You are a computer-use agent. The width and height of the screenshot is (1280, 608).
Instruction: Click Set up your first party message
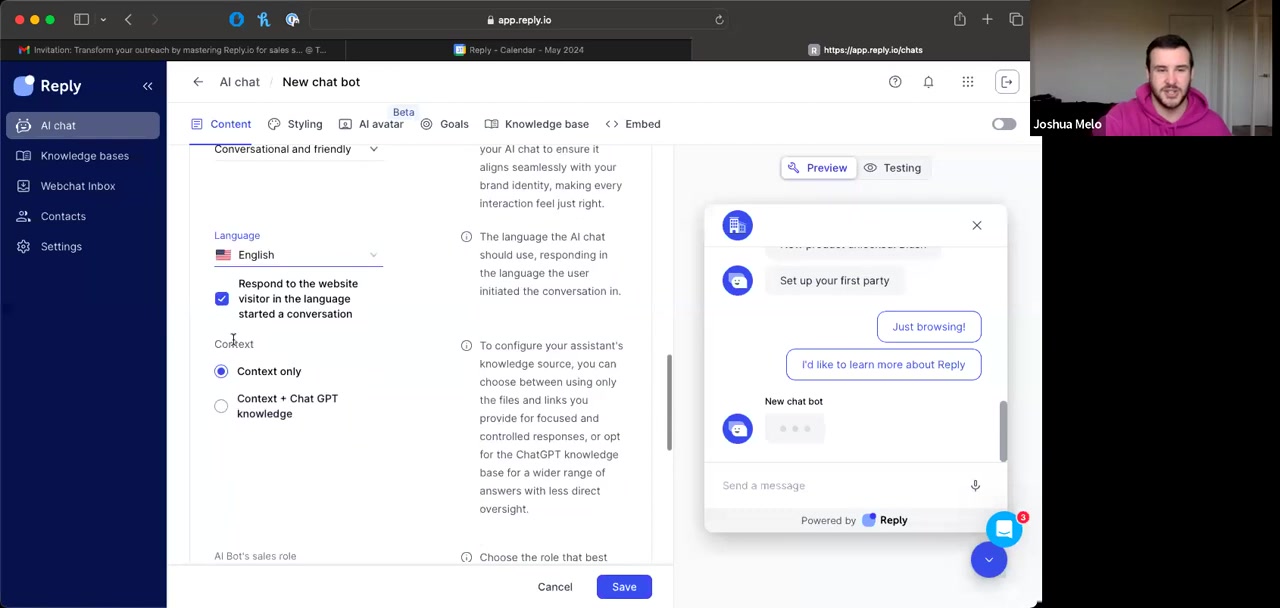[x=834, y=281]
